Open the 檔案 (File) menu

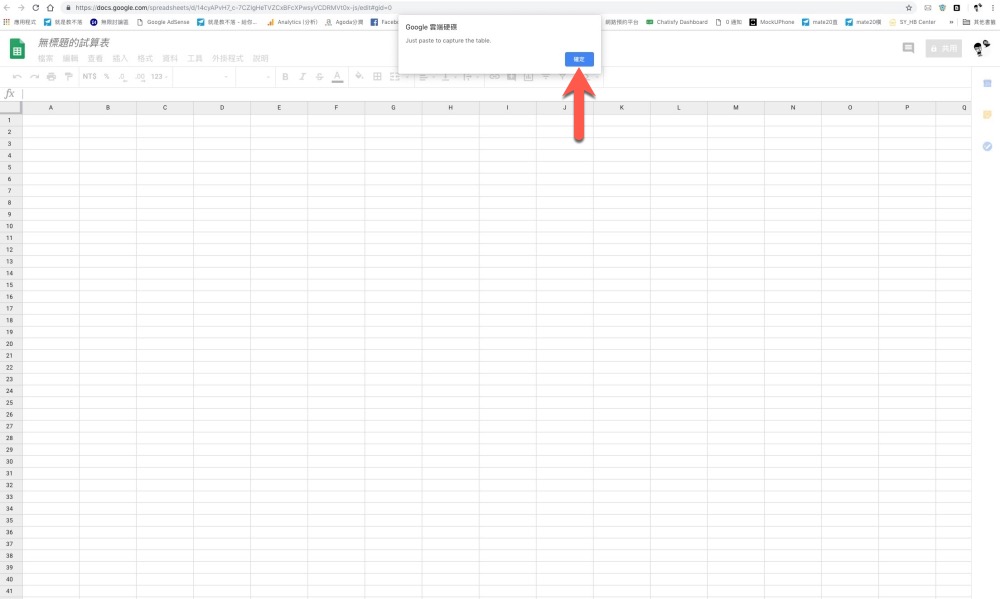point(45,59)
